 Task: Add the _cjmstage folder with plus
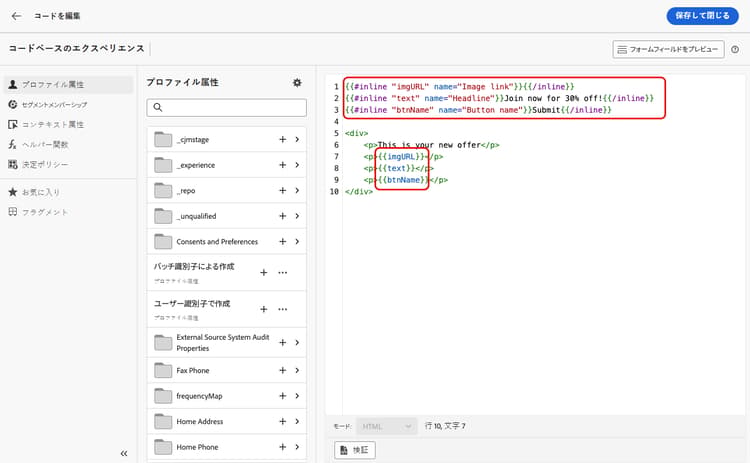283,139
